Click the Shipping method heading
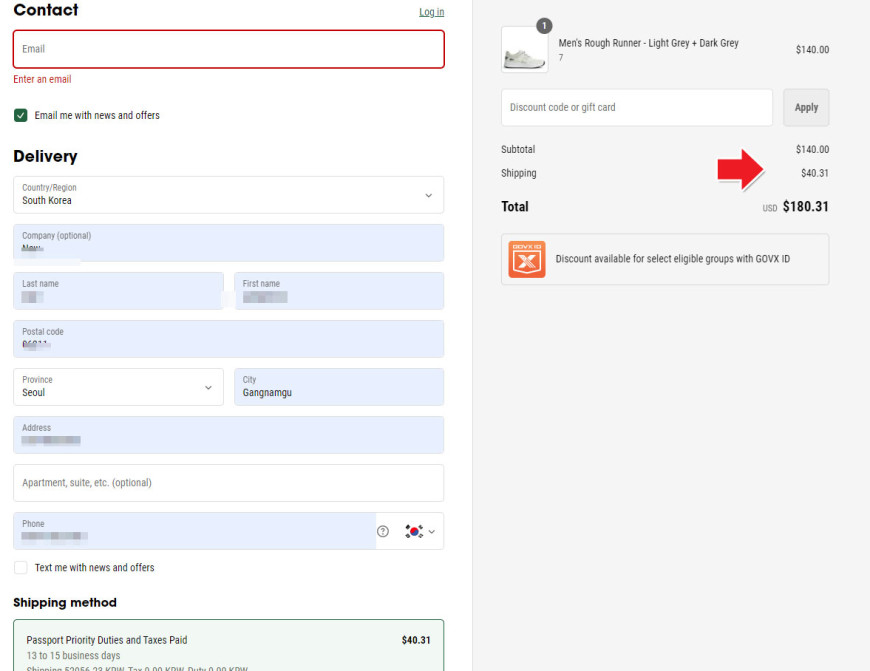Screen dimensions: 870x671 (65, 603)
